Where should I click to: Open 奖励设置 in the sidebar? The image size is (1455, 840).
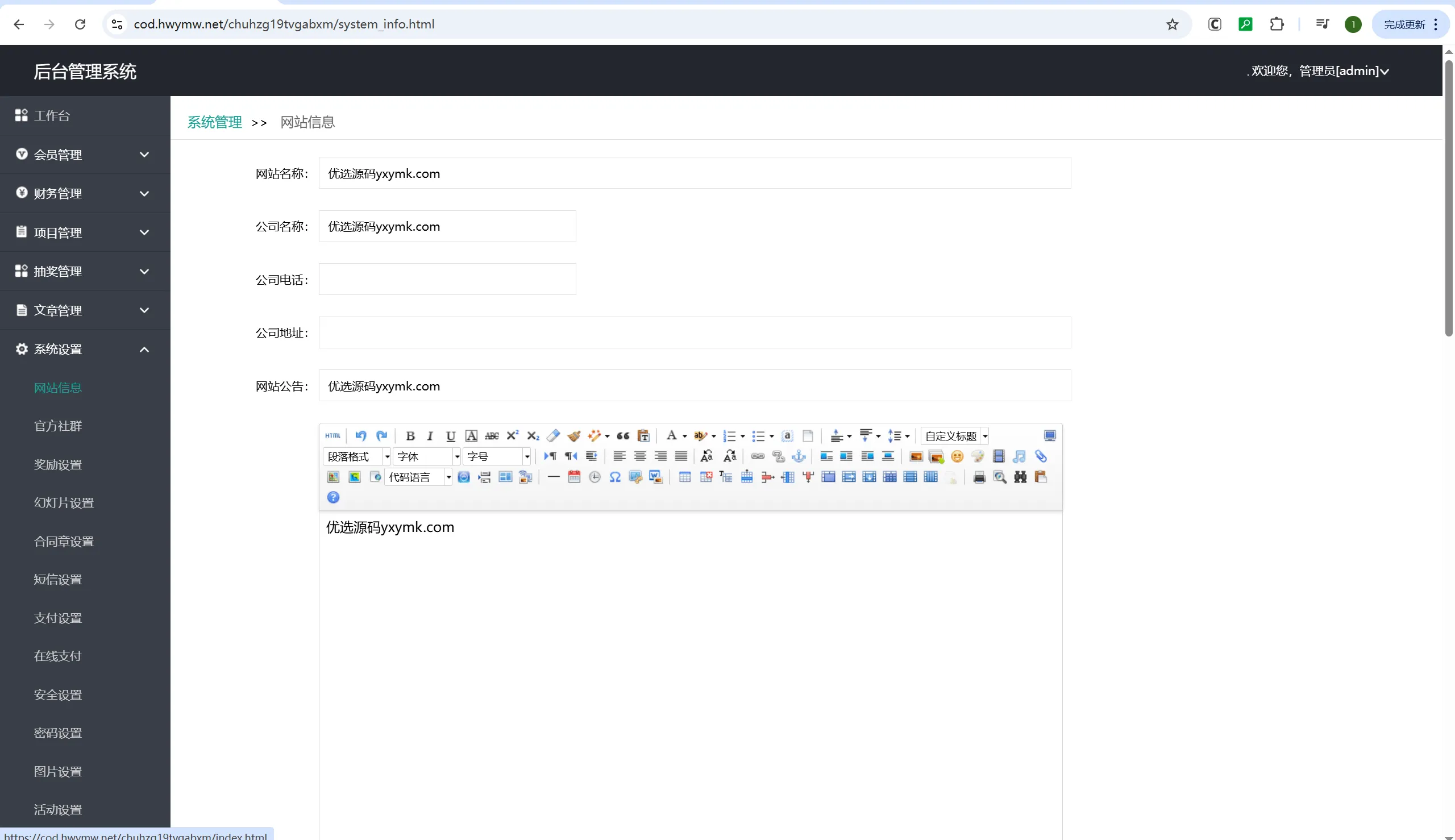[x=58, y=464]
